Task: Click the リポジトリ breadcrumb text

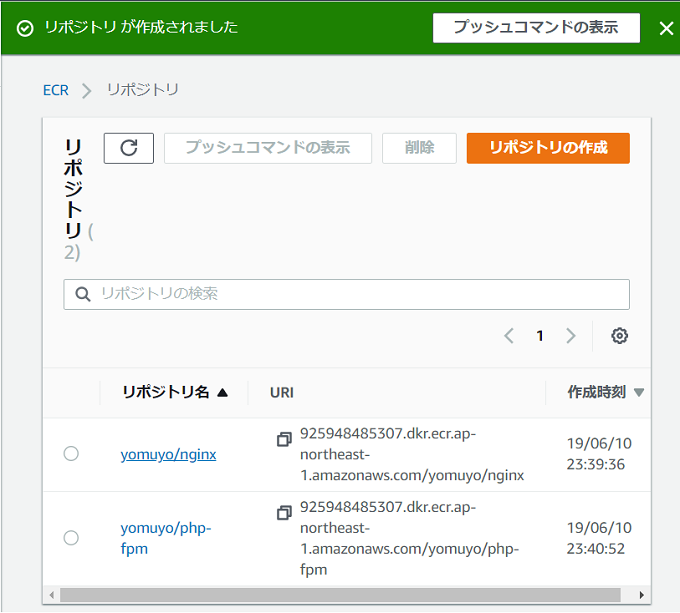Action: point(143,90)
